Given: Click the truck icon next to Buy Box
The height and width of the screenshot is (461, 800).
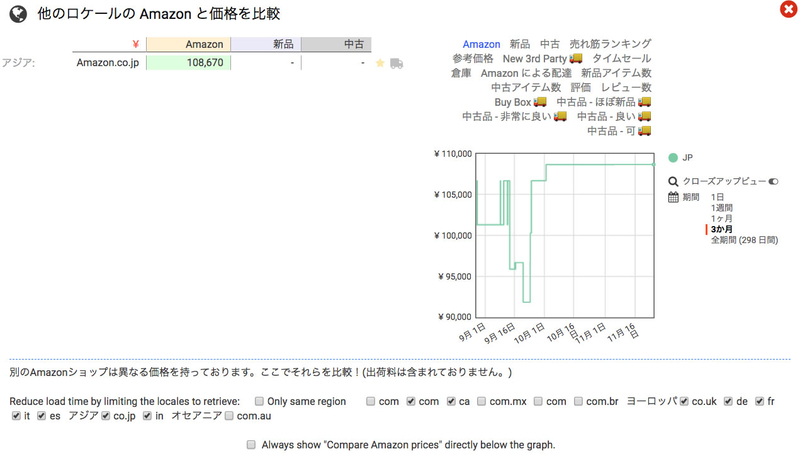Looking at the screenshot, I should pyautogui.click(x=540, y=102).
